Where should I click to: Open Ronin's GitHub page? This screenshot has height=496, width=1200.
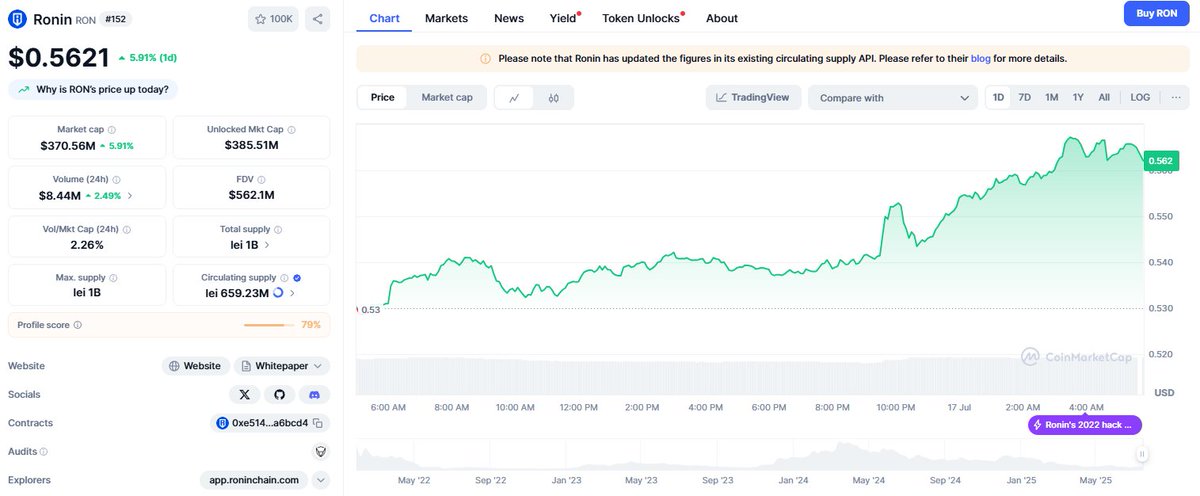coord(280,395)
